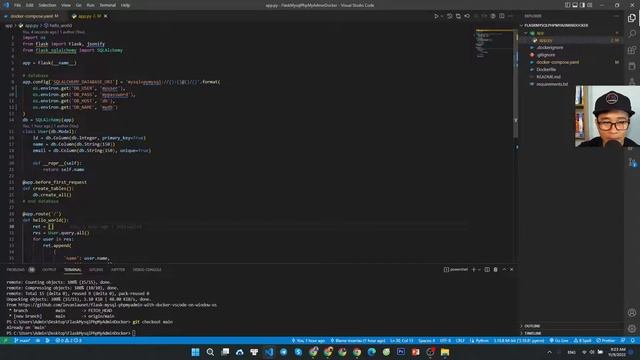Open app.py in the Explorer tree

click(545, 40)
